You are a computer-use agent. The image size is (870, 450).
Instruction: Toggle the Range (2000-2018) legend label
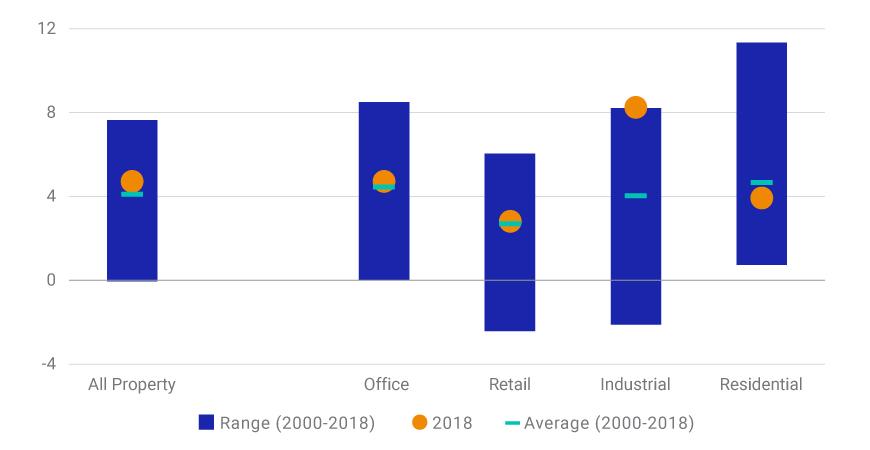point(297,423)
